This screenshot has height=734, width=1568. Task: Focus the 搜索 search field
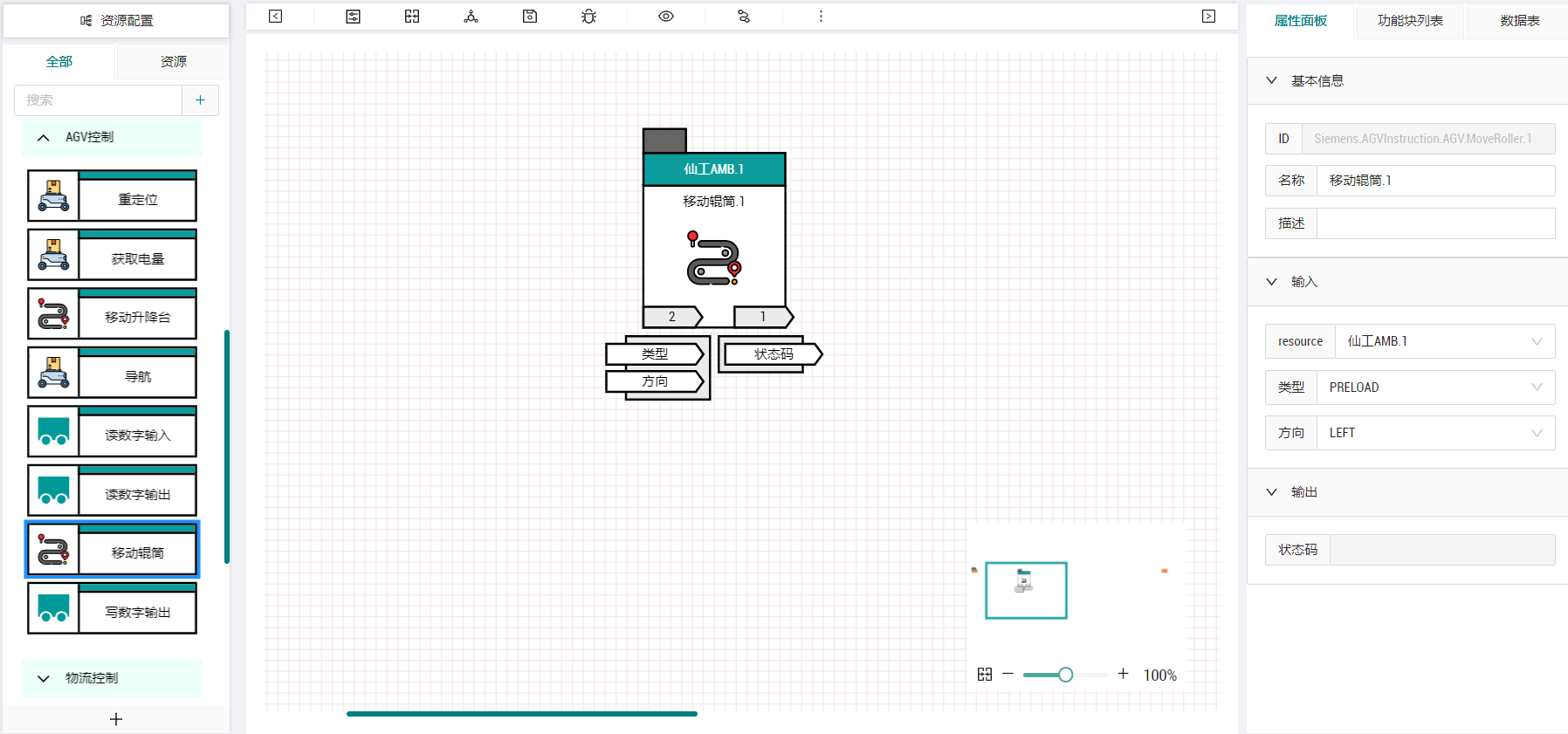point(98,100)
